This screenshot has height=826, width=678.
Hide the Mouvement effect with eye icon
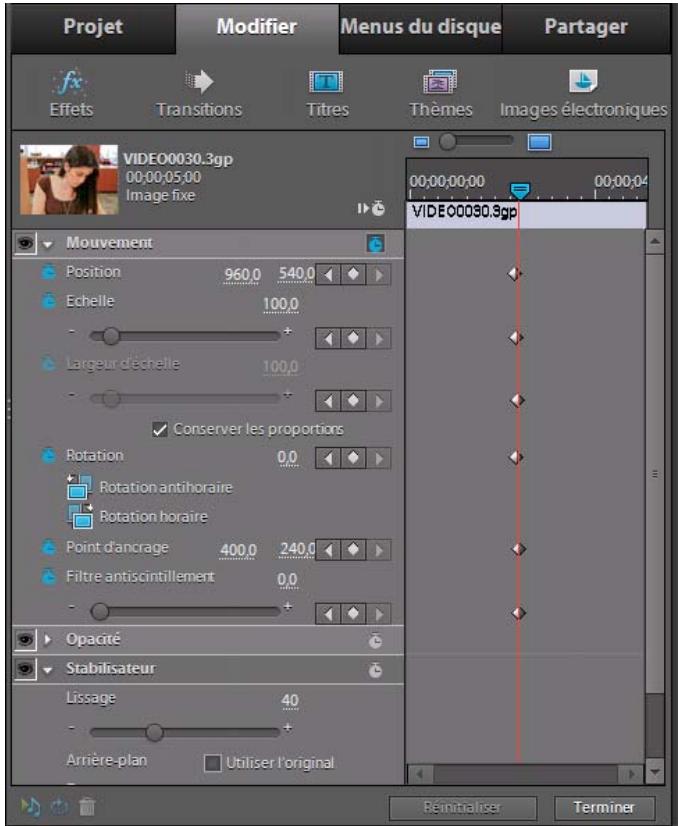coord(25,243)
